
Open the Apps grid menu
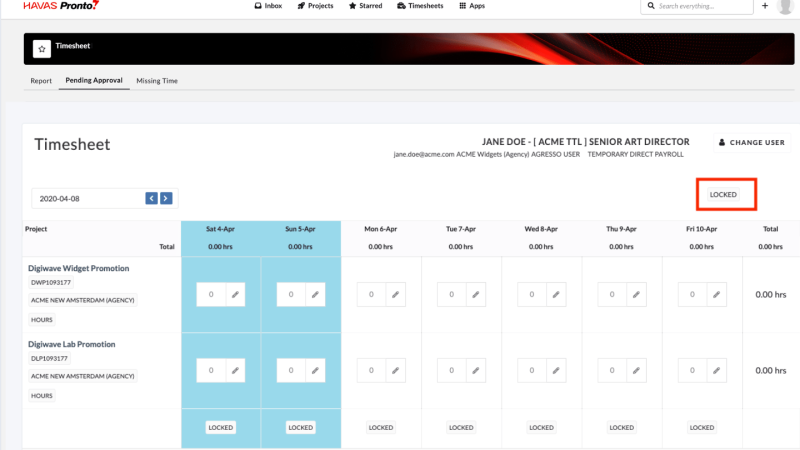(472, 6)
